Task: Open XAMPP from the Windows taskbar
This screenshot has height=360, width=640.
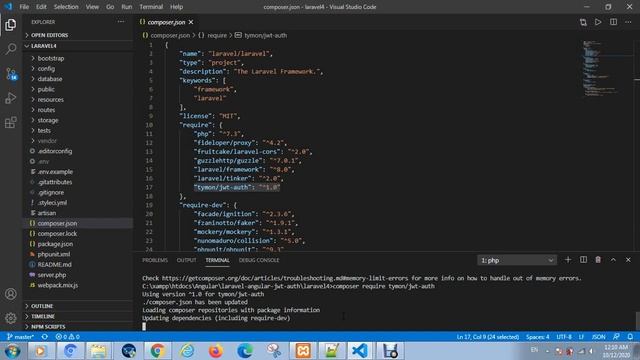Action: (x=303, y=351)
